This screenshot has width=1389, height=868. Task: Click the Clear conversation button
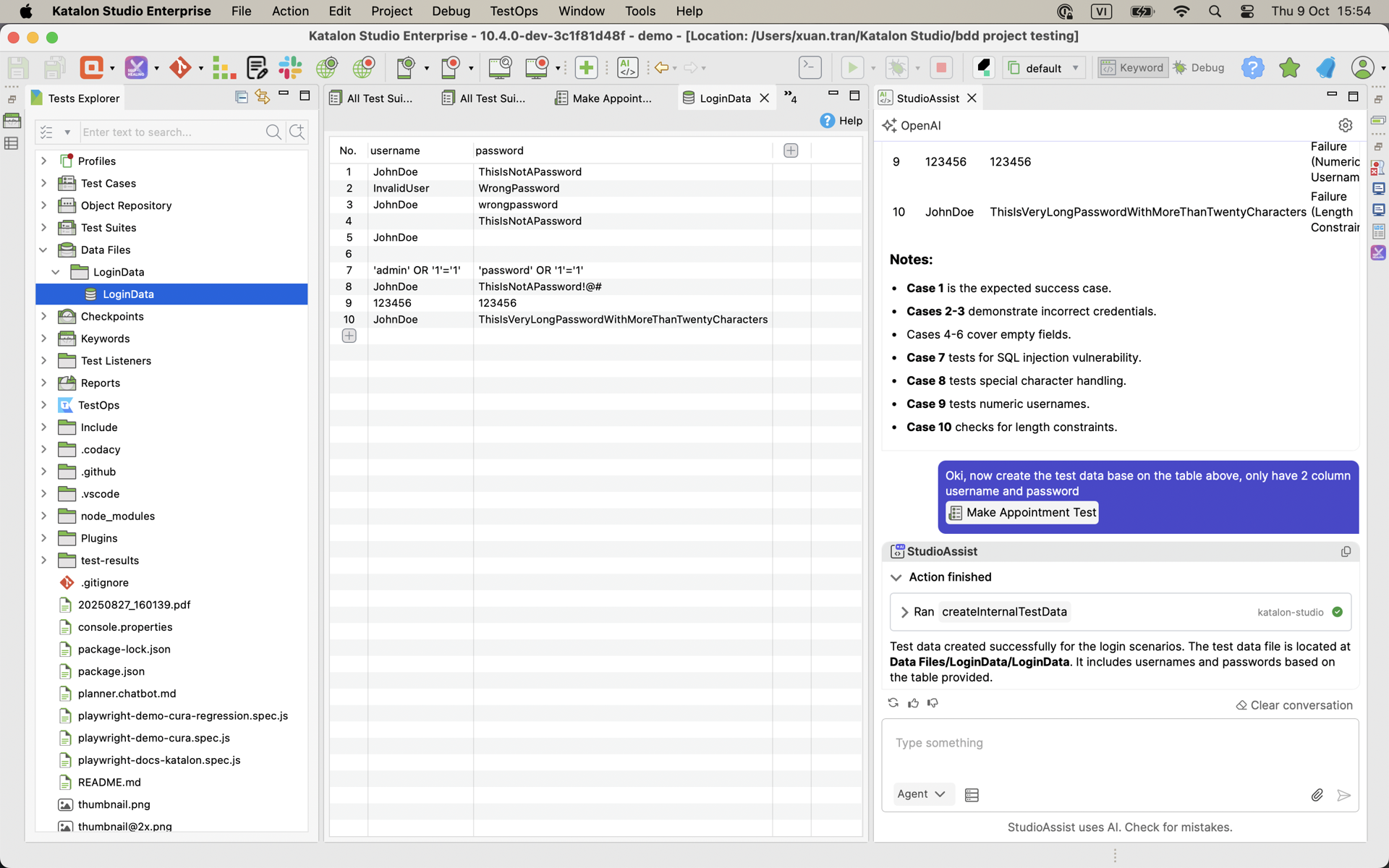[1294, 705]
